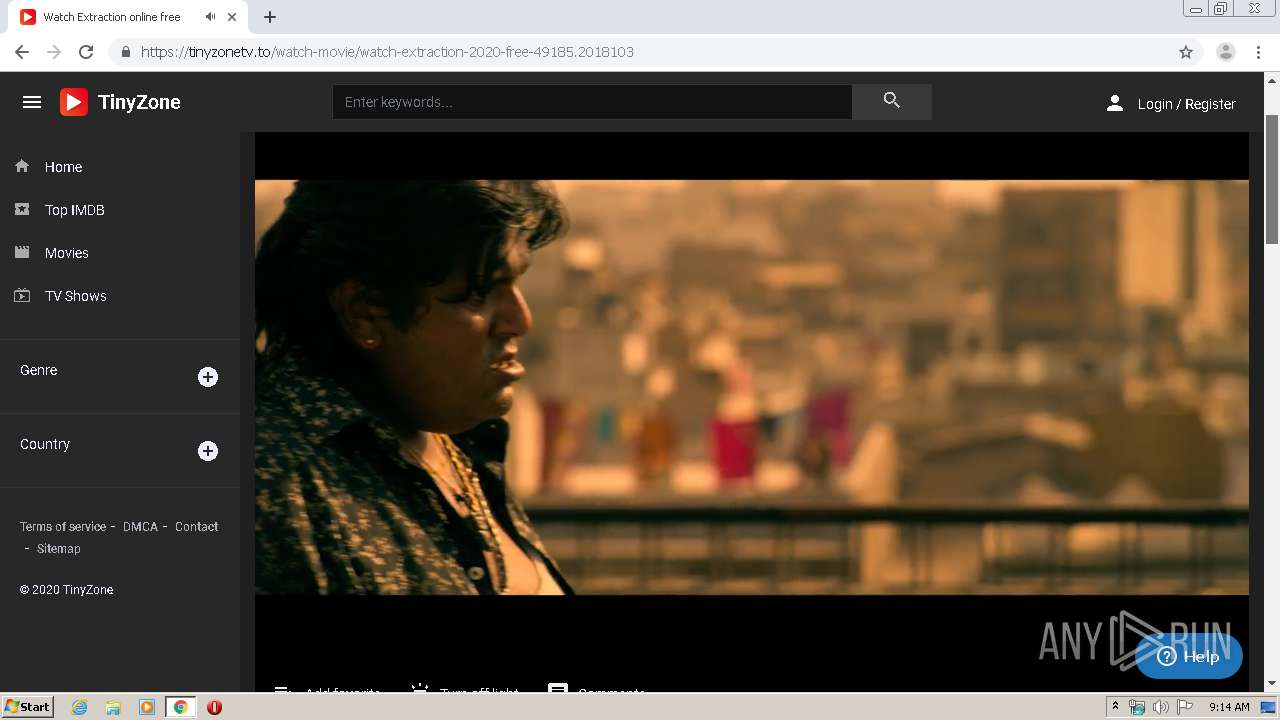Click the address bar URL
The width and height of the screenshot is (1280, 720).
click(387, 52)
